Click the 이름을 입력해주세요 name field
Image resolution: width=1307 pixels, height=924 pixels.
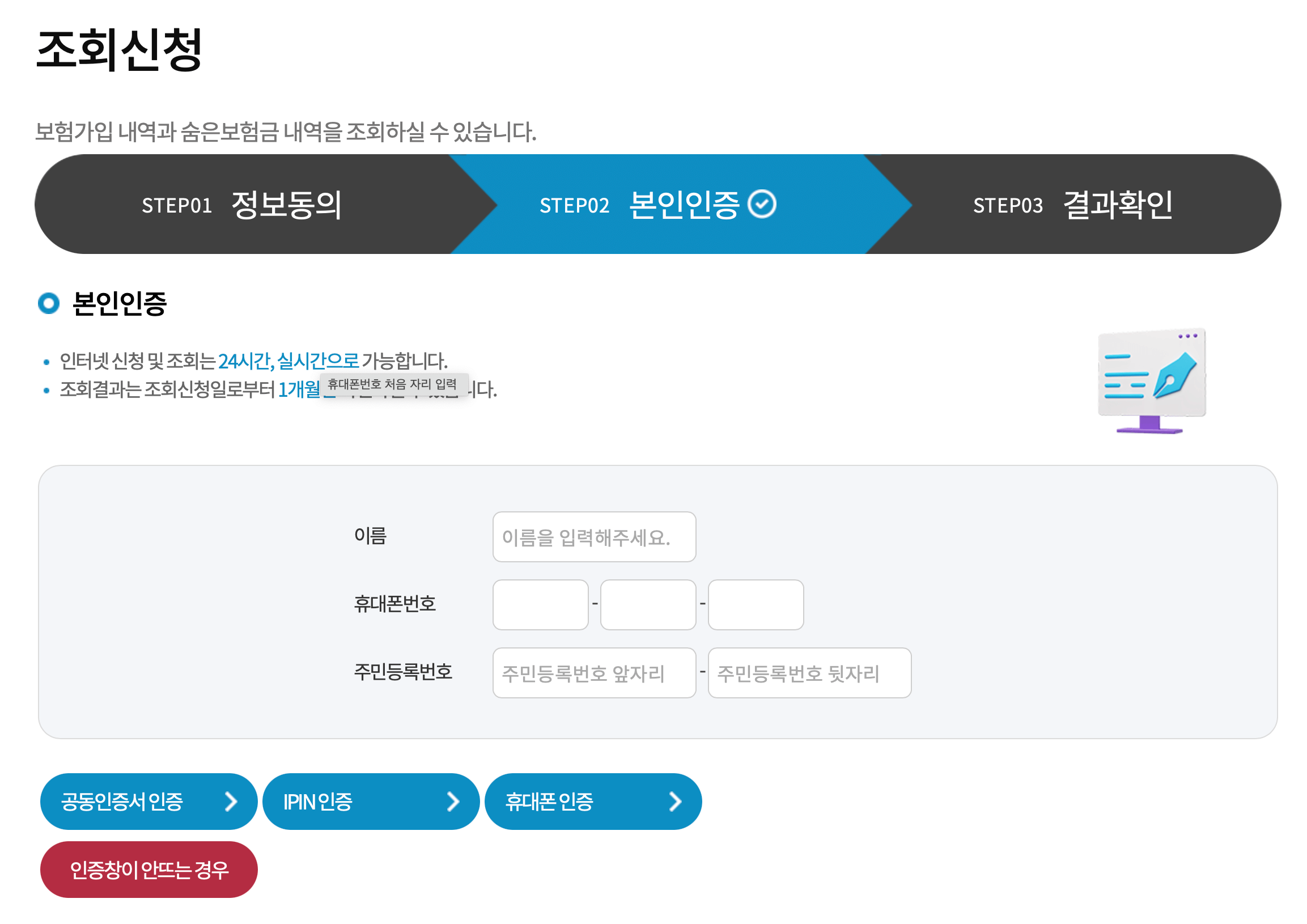pyautogui.click(x=594, y=536)
